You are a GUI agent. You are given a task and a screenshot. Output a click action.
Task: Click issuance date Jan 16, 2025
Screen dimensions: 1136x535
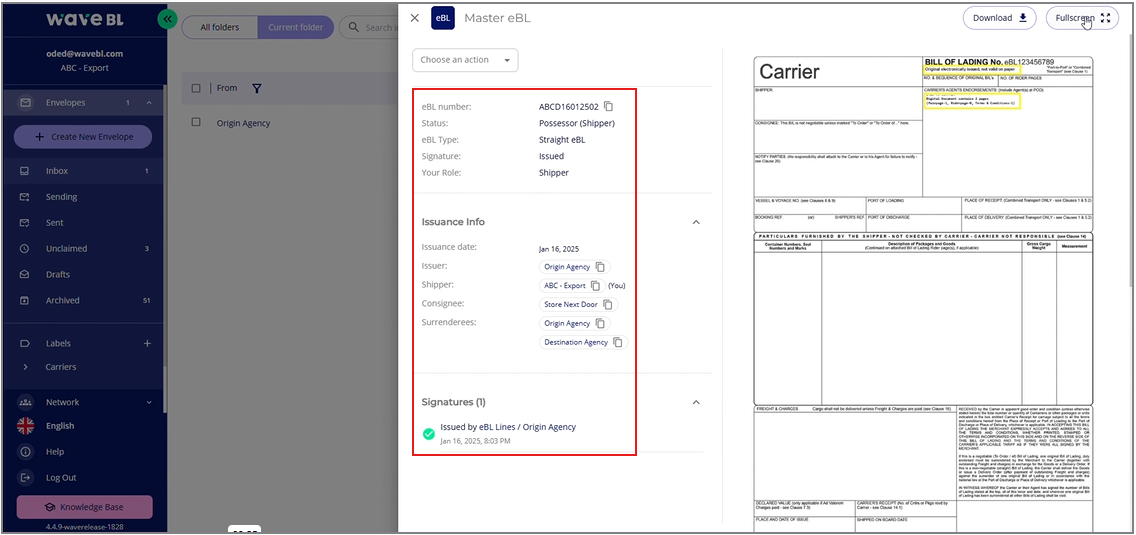(559, 249)
